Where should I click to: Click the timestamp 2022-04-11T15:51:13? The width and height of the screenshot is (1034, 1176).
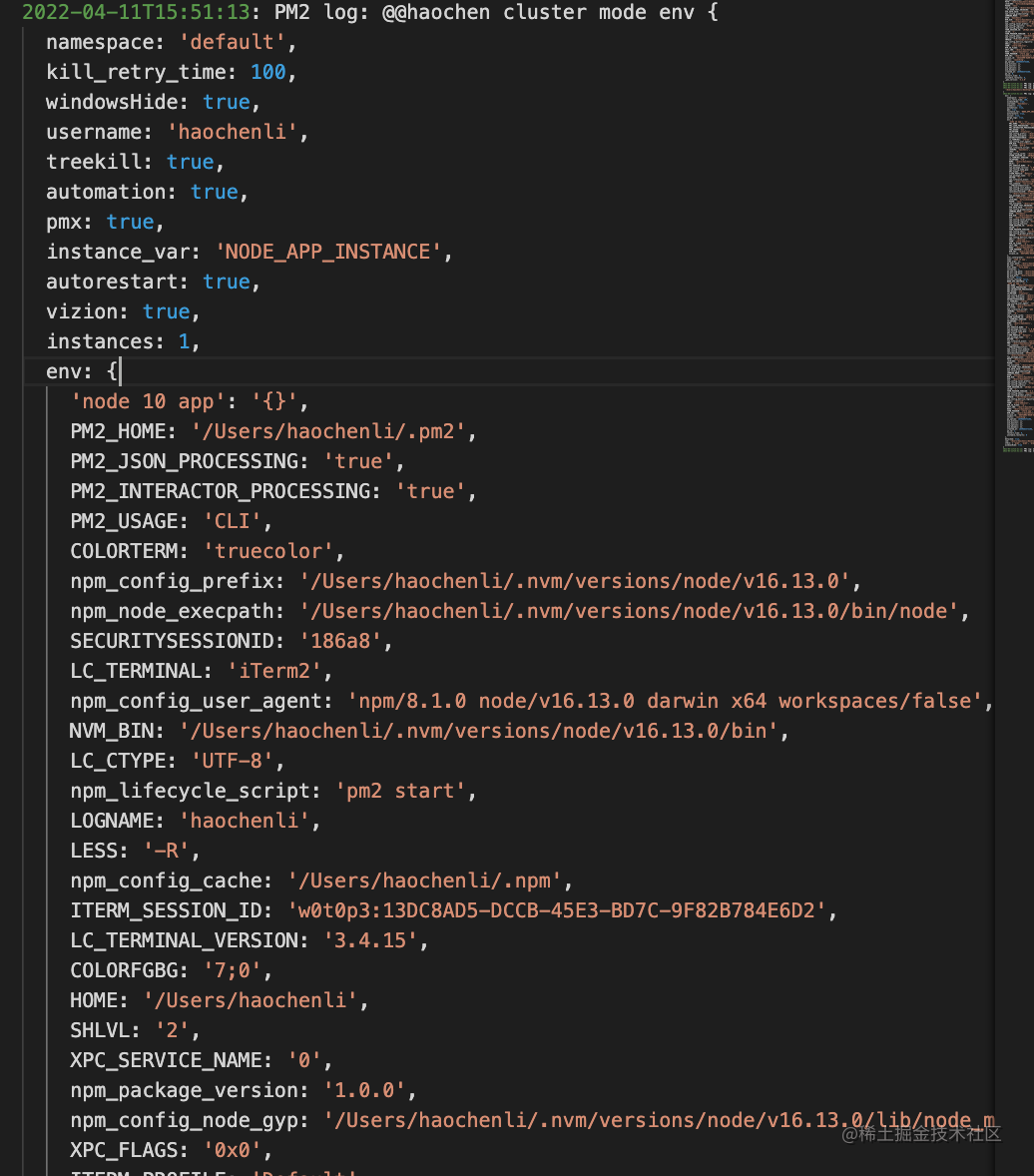coord(136,12)
